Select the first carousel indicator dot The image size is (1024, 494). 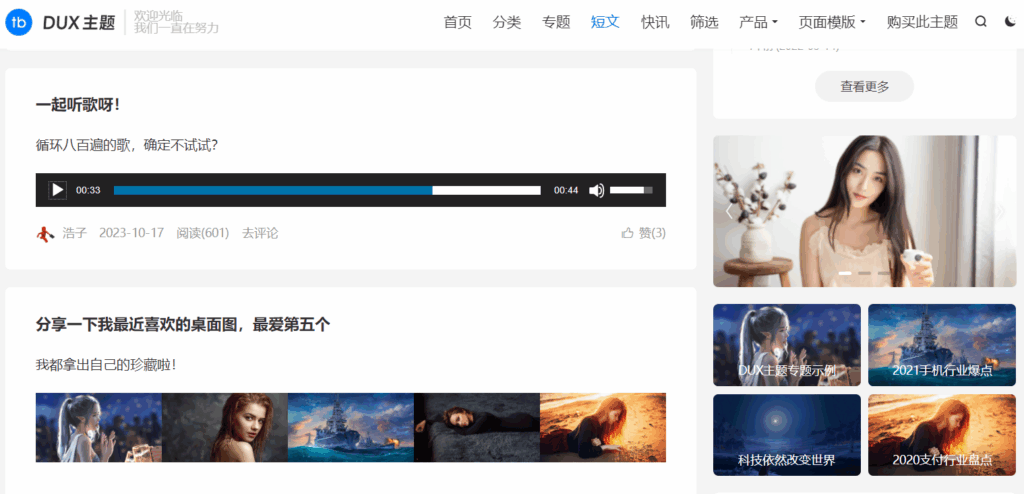point(844,273)
